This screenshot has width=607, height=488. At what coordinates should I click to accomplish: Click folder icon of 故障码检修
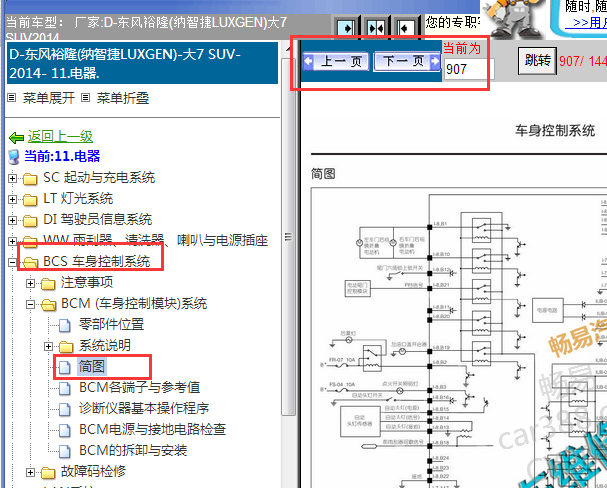tap(48, 473)
